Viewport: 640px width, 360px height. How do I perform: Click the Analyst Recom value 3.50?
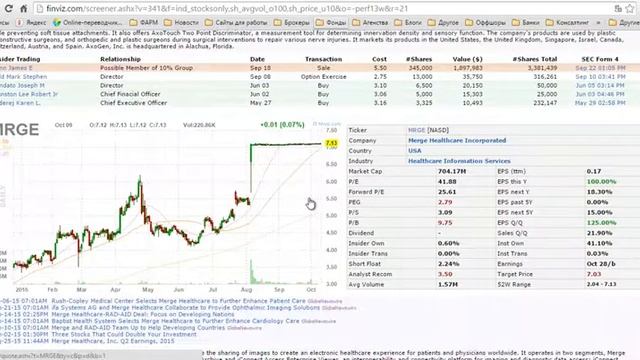pyautogui.click(x=444, y=274)
